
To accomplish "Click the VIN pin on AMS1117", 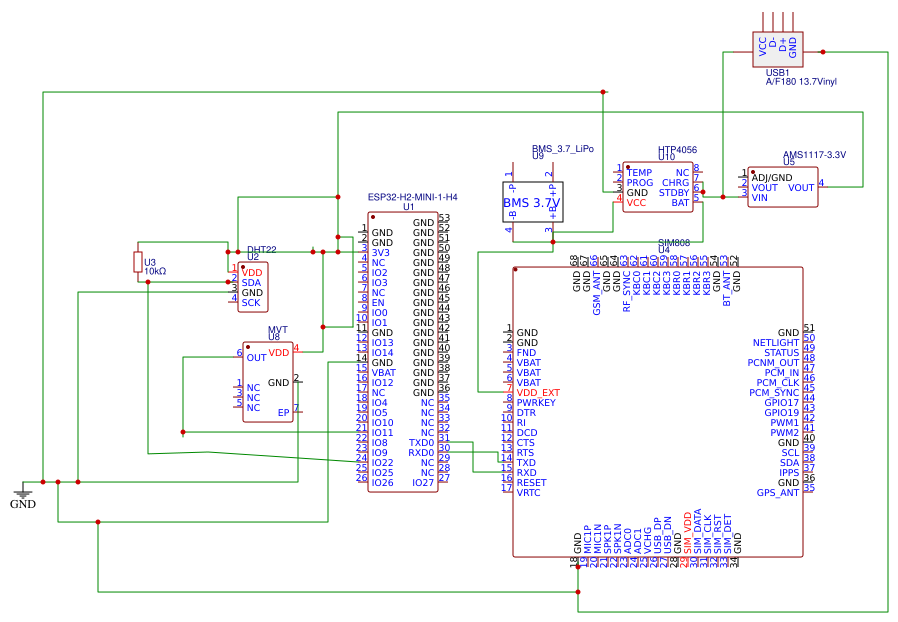I will click(x=759, y=198).
